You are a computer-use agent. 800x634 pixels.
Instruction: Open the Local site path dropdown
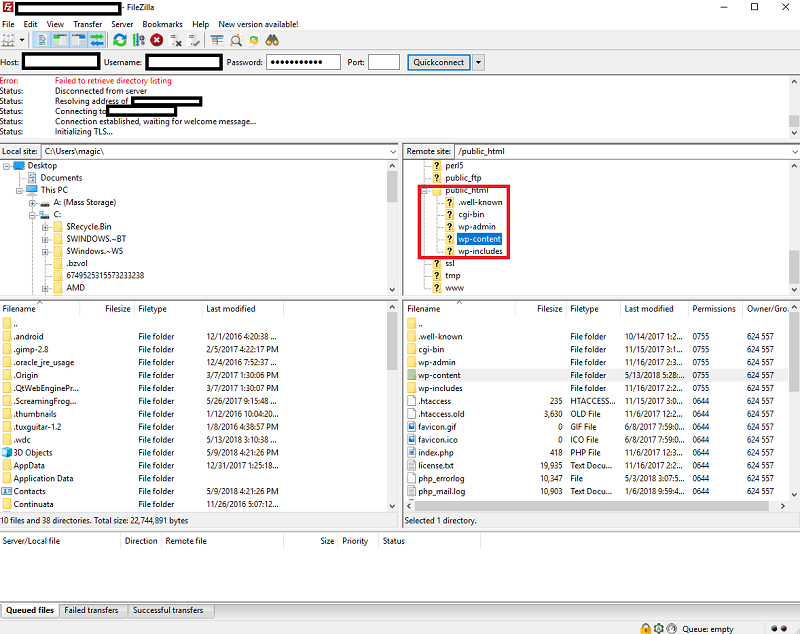(x=392, y=151)
